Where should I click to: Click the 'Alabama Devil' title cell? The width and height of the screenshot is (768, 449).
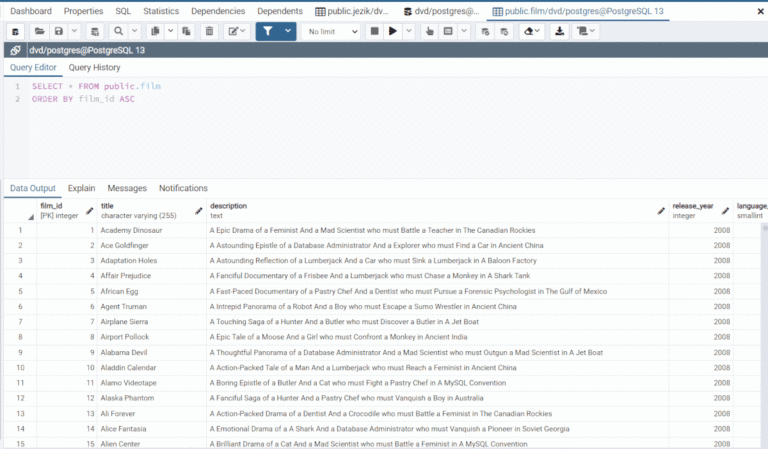point(152,353)
